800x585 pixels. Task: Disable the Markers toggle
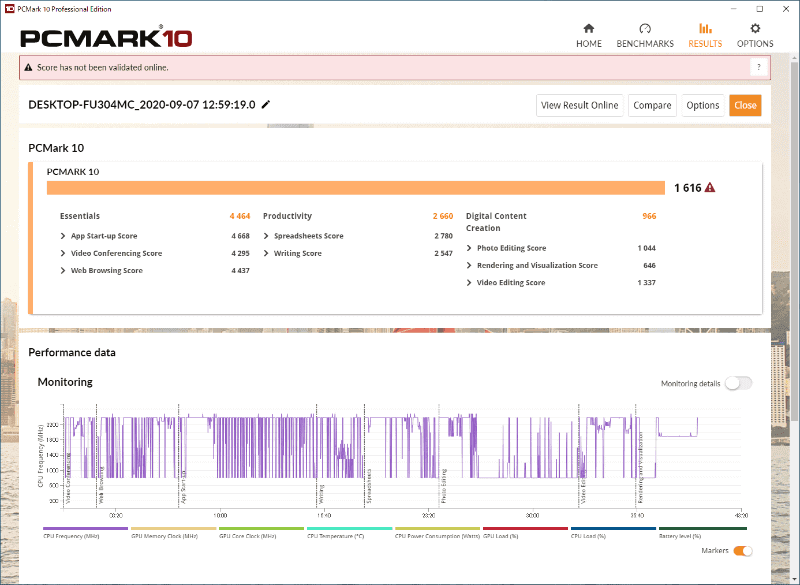pos(742,550)
